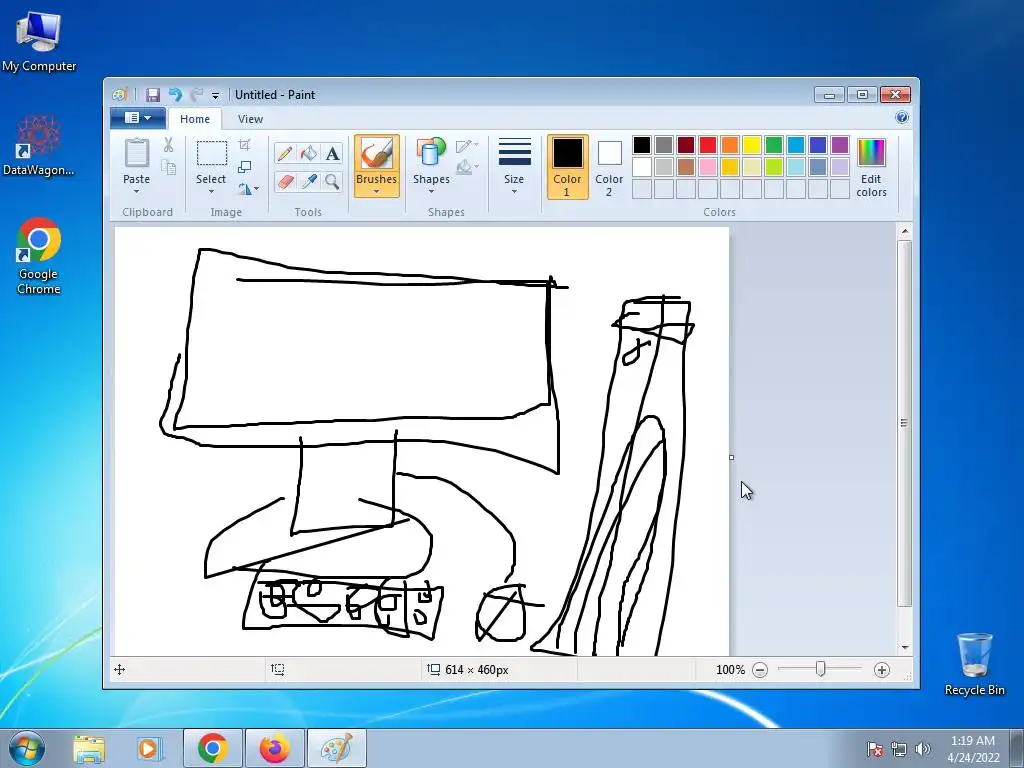Click the vertical scrollbar up arrow

click(x=904, y=231)
